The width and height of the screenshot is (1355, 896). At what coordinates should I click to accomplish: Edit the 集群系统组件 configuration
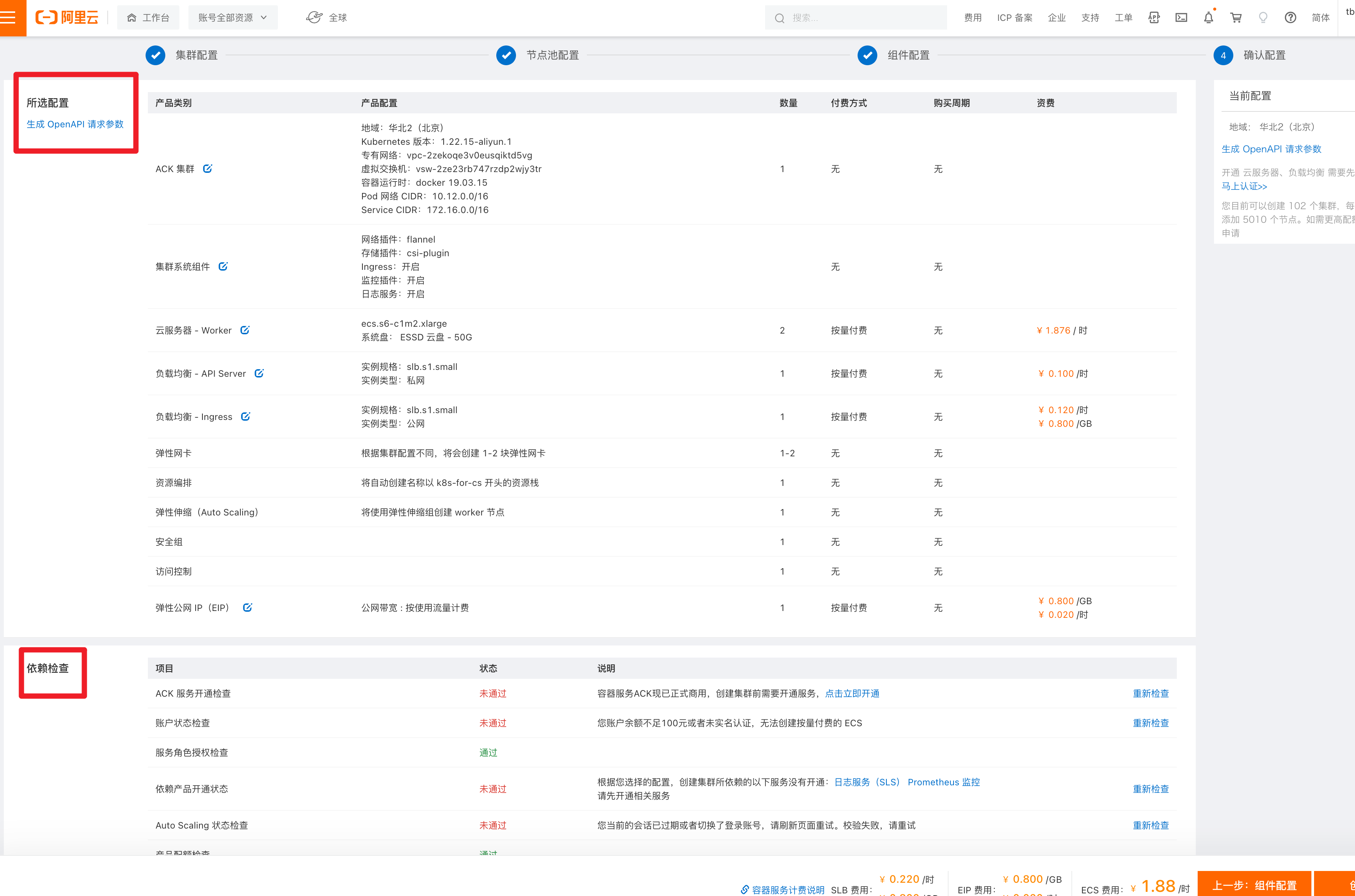click(x=223, y=266)
